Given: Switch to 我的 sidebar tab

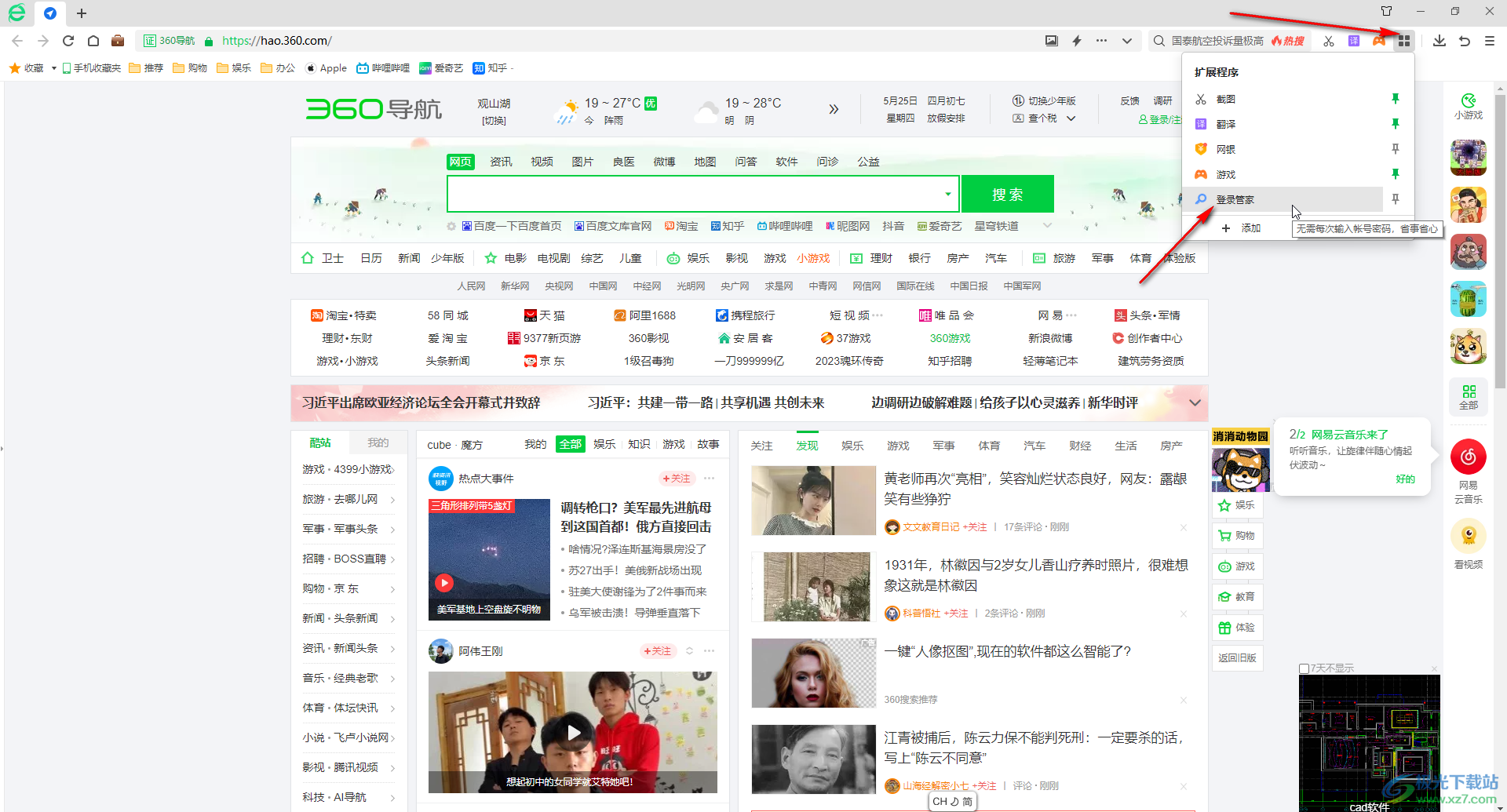Looking at the screenshot, I should (378, 442).
